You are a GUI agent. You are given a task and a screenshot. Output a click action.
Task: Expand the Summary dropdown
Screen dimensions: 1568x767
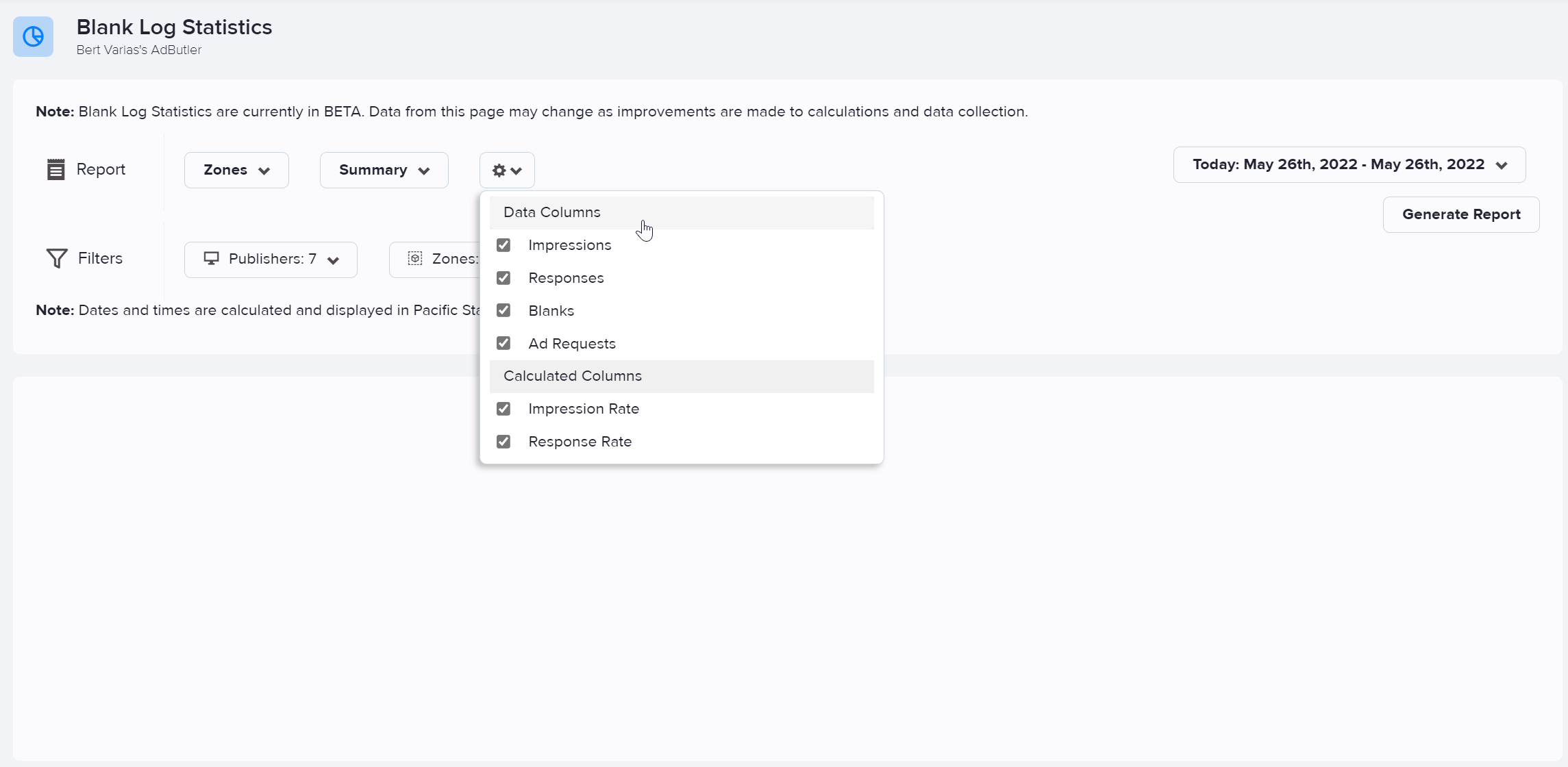click(384, 171)
